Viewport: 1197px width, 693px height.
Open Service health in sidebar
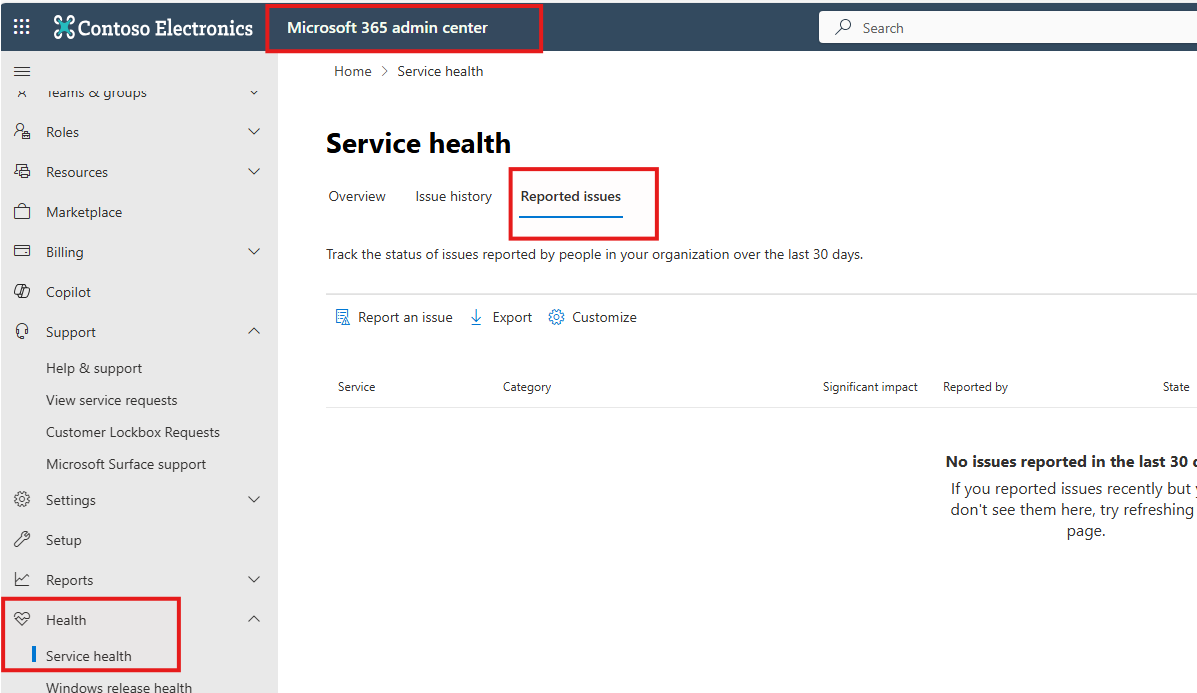click(89, 656)
